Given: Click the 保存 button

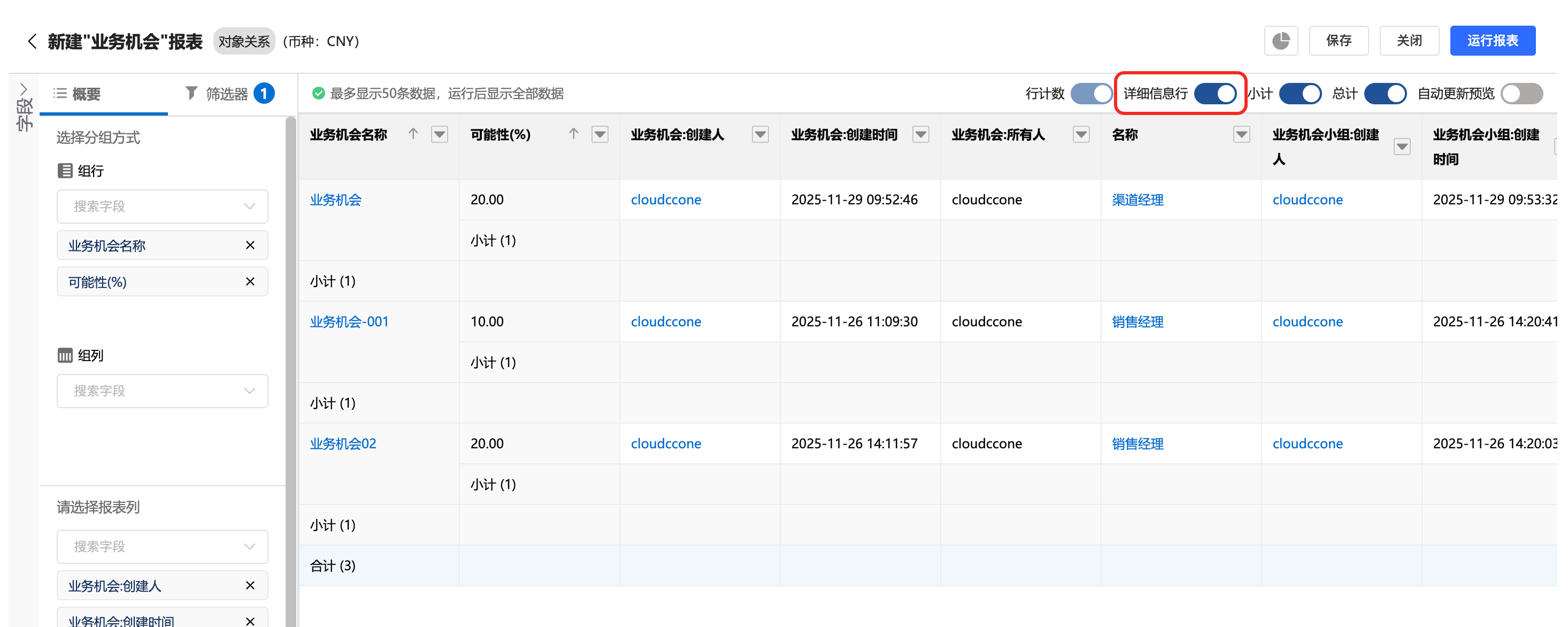Looking at the screenshot, I should point(1338,41).
